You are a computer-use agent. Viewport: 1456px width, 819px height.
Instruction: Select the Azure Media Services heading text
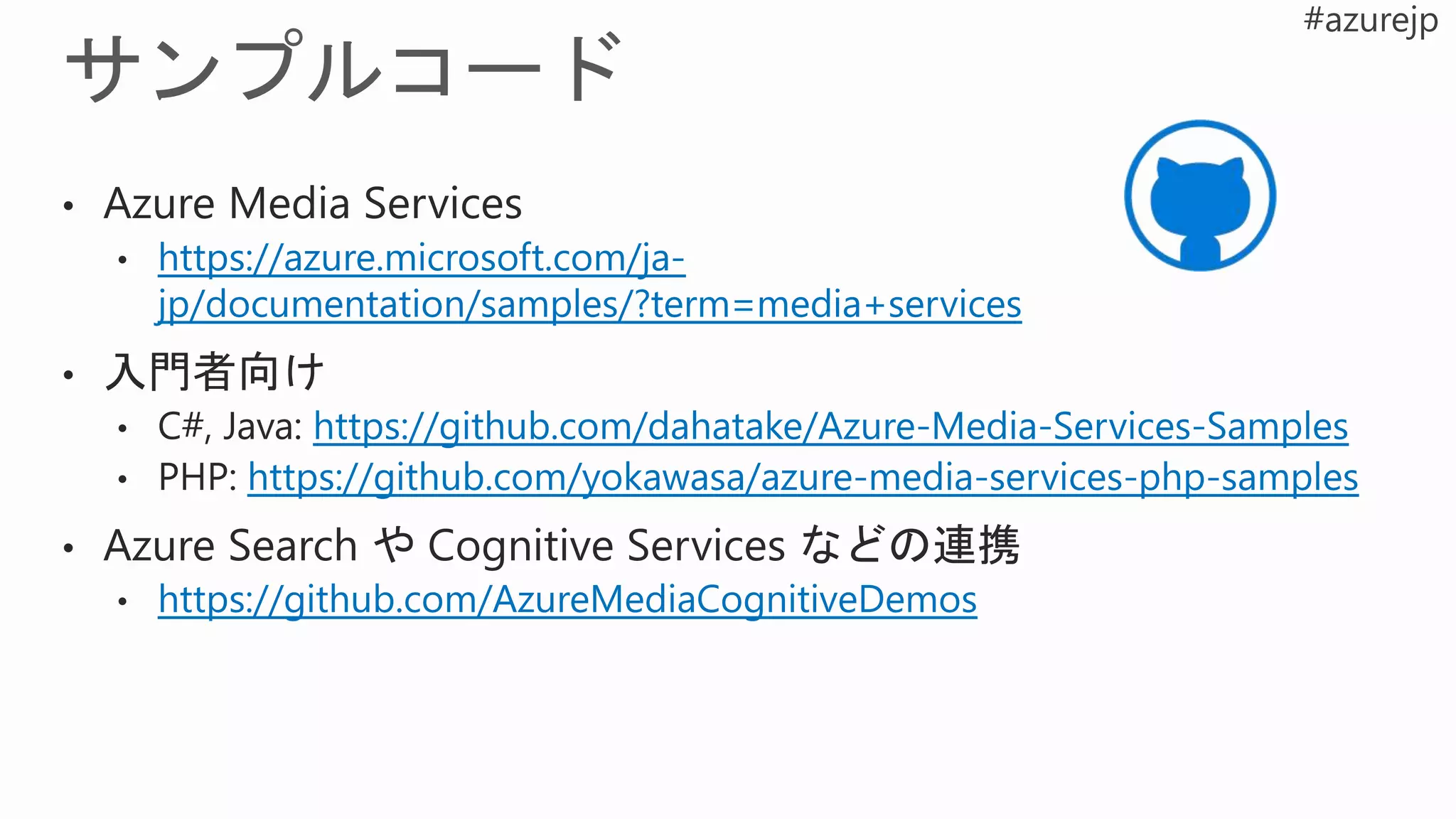coord(313,203)
